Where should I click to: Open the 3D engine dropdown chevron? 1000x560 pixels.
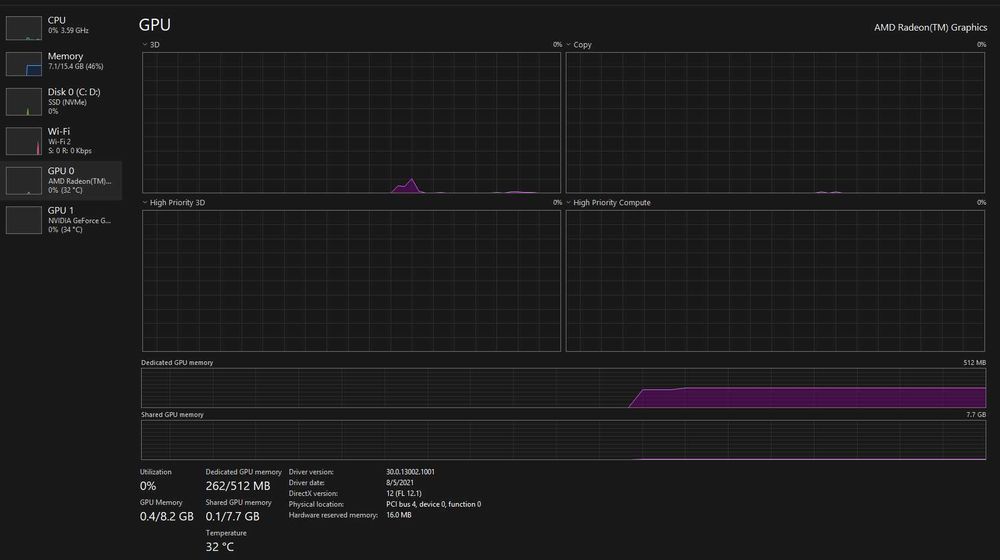click(x=145, y=45)
